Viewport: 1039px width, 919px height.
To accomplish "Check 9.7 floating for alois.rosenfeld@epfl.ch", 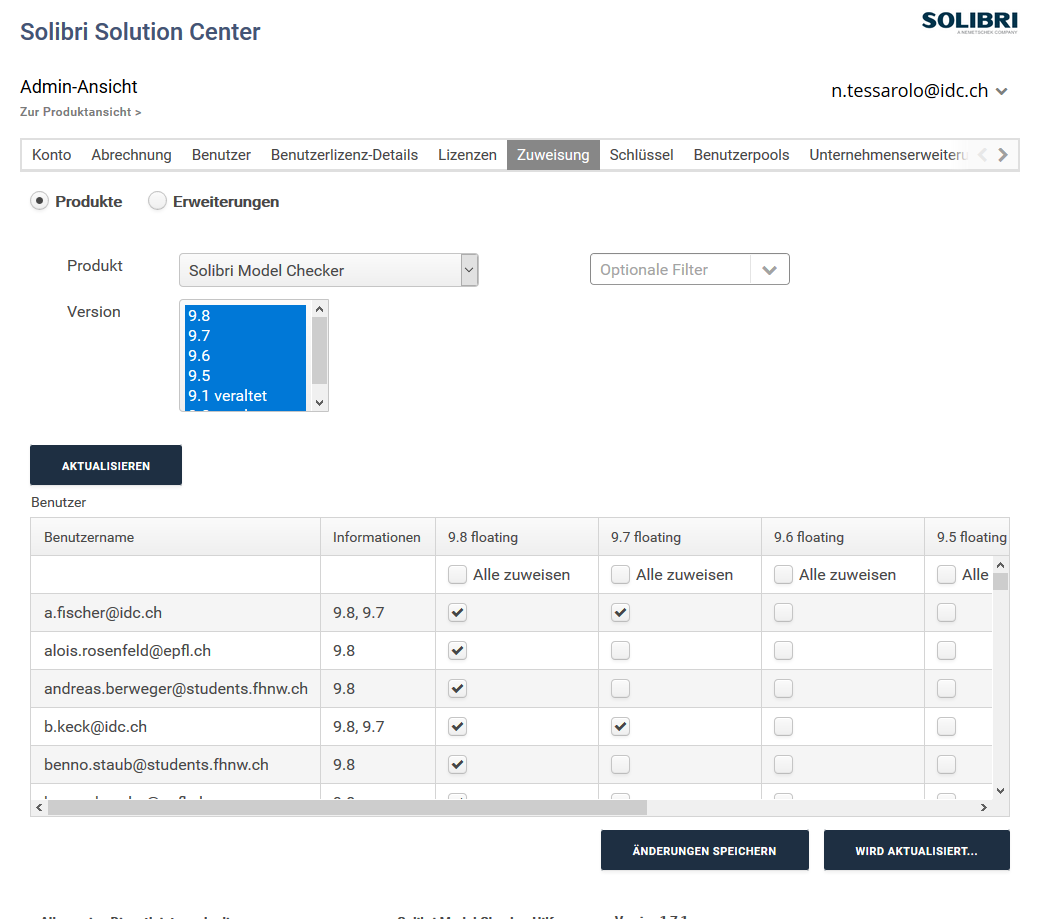I will point(620,651).
